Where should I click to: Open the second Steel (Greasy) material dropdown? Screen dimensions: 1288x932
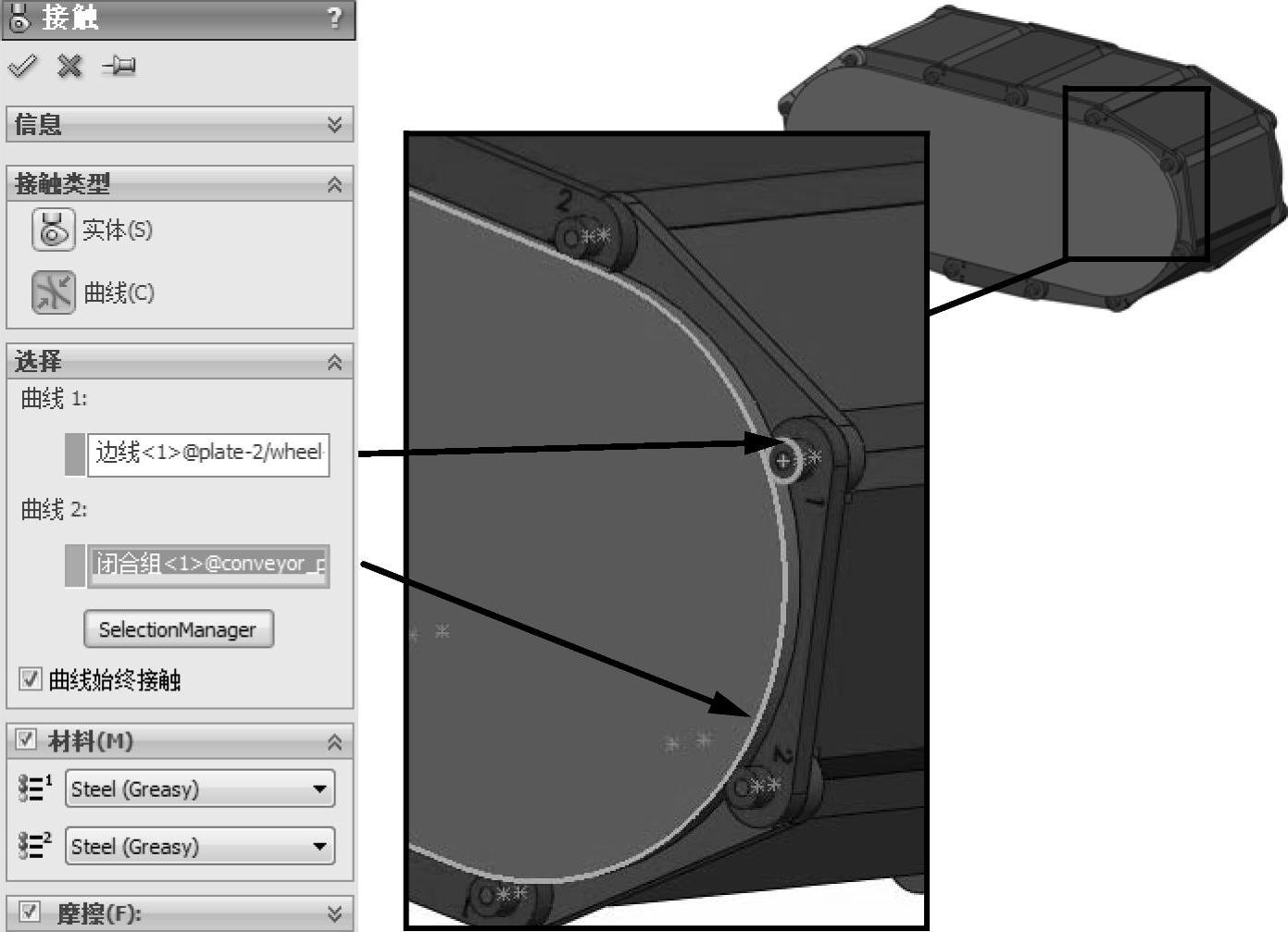click(x=200, y=846)
